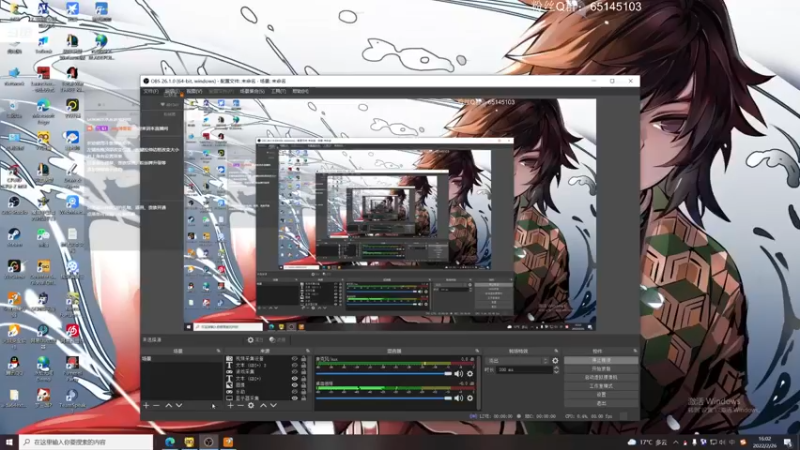
Task: Lock the 游戏采集 source
Action: point(304,372)
